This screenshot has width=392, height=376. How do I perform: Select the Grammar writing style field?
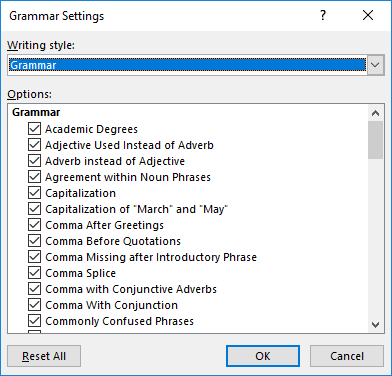(187, 65)
